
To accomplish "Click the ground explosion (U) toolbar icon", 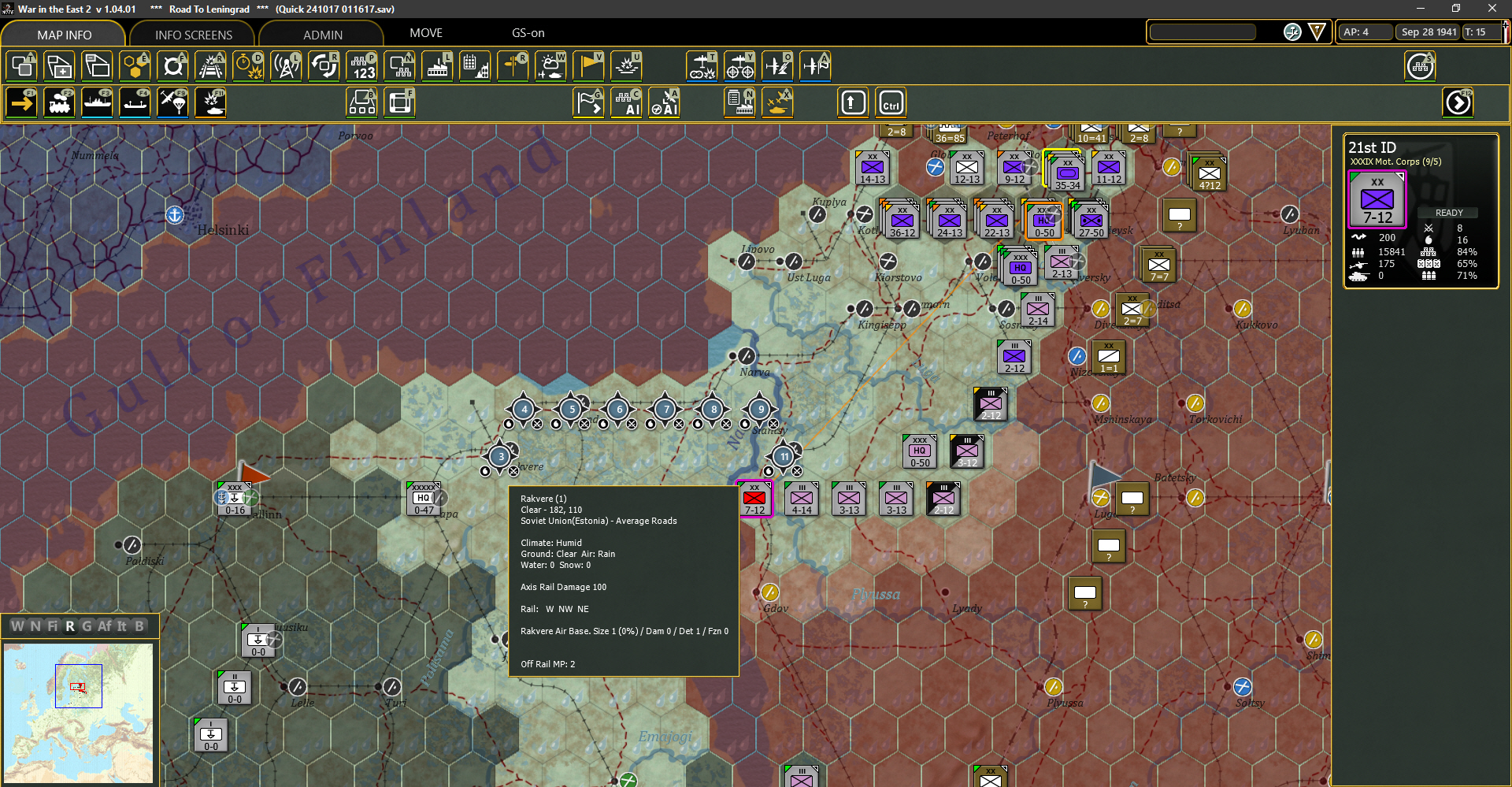I will (626, 66).
